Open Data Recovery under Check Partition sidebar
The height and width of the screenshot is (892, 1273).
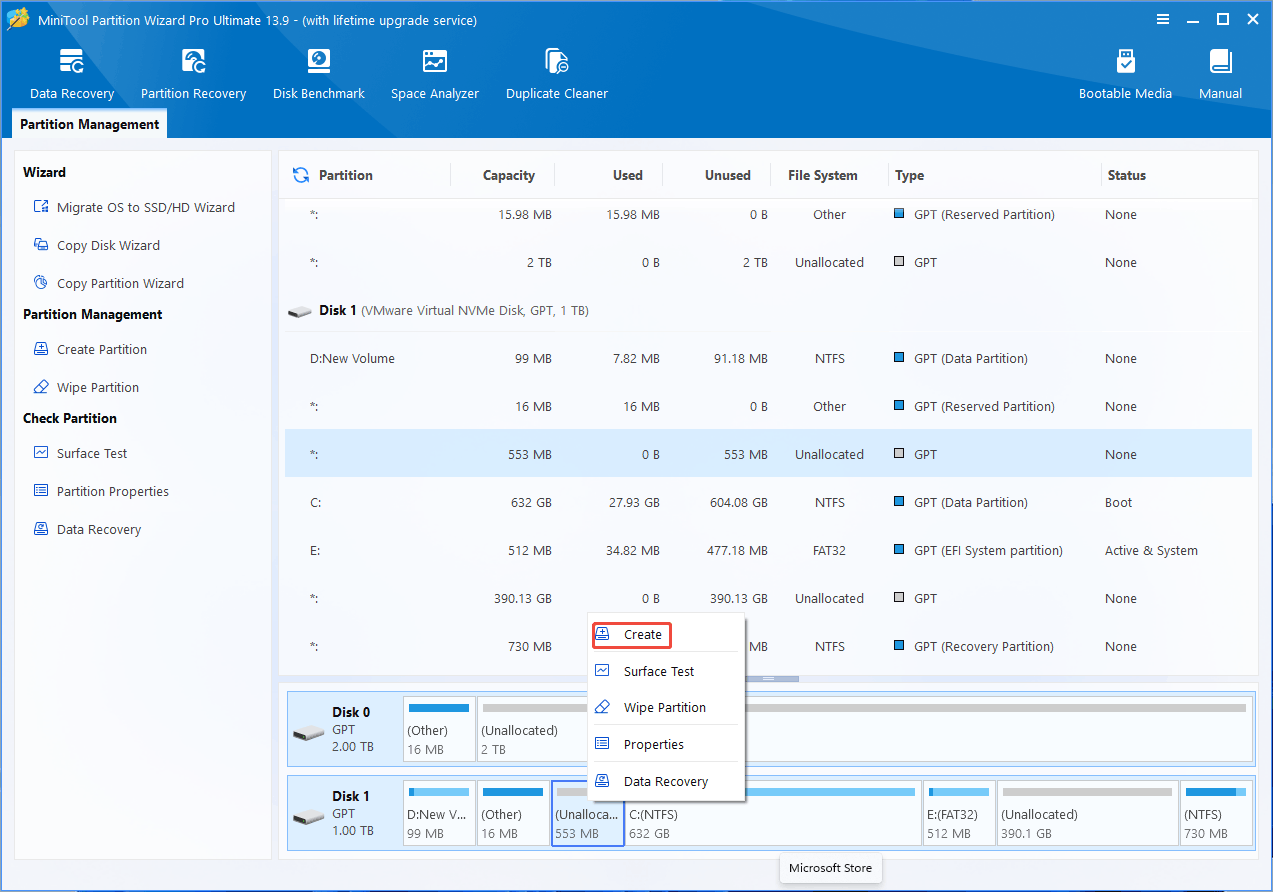pos(87,529)
